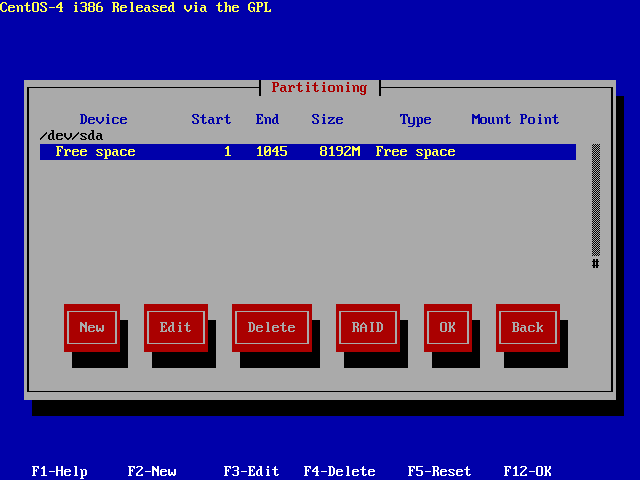Click the End column header
640x480 pixels.
[267, 119]
